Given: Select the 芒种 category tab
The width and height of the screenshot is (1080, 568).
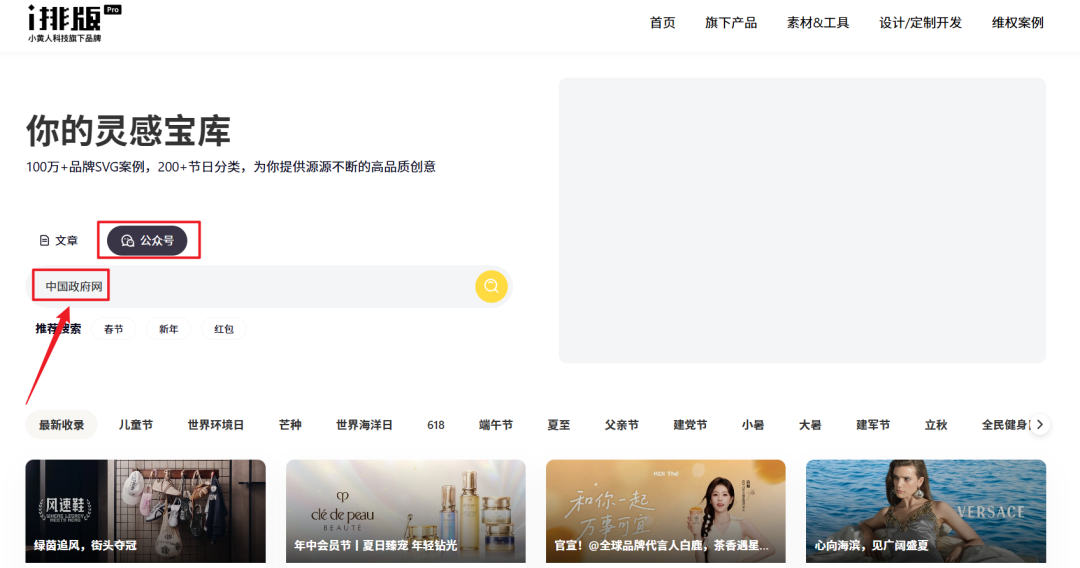Looking at the screenshot, I should [x=290, y=425].
